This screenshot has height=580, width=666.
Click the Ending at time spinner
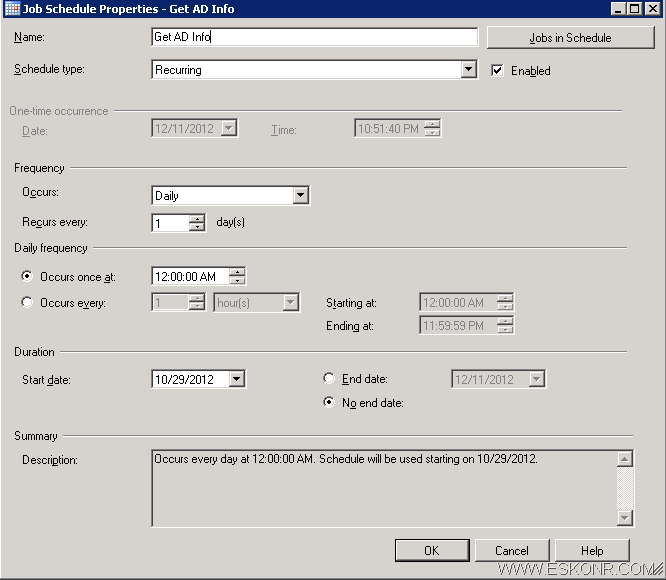coord(505,326)
